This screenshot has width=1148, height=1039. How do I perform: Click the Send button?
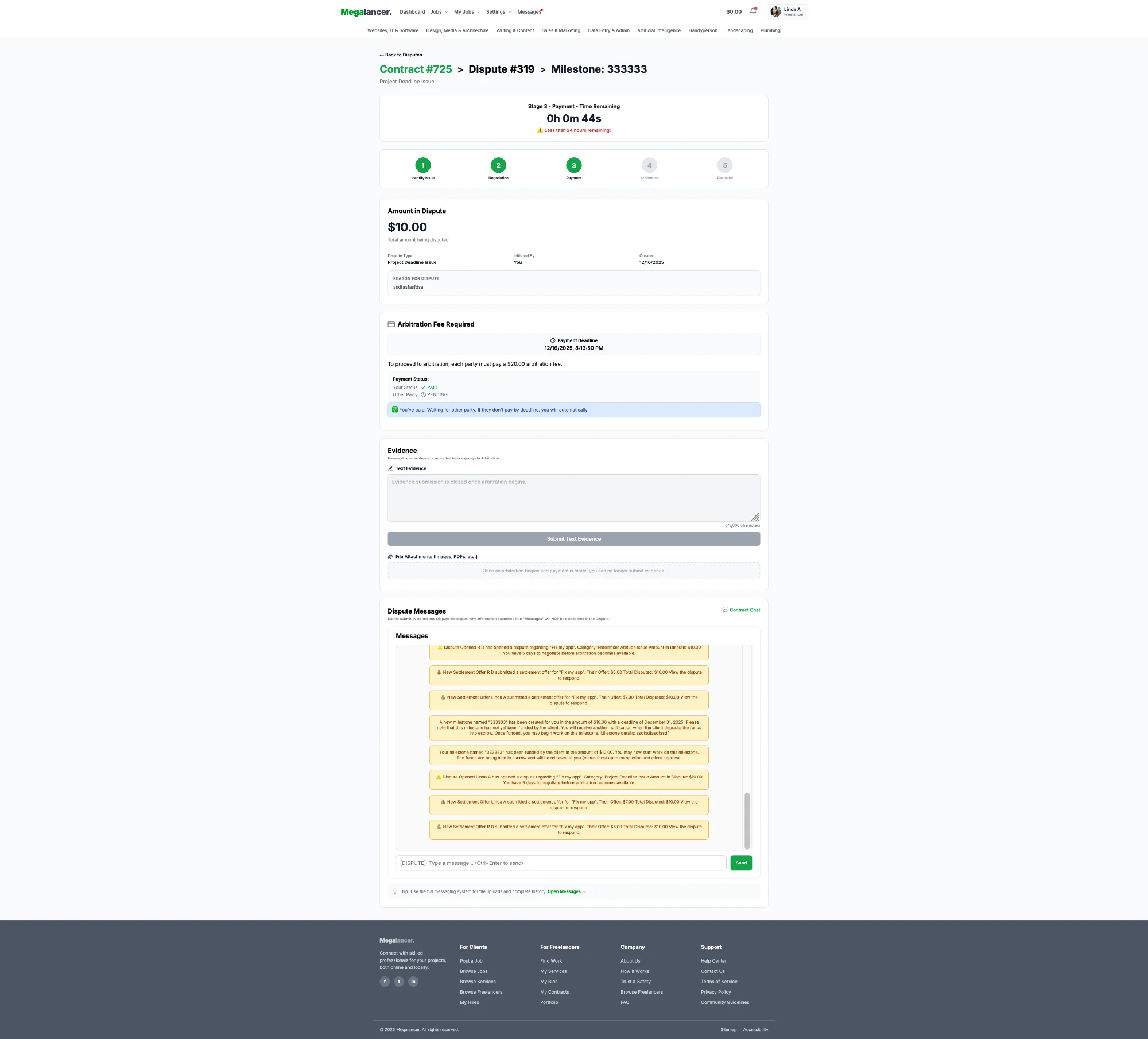coord(740,863)
